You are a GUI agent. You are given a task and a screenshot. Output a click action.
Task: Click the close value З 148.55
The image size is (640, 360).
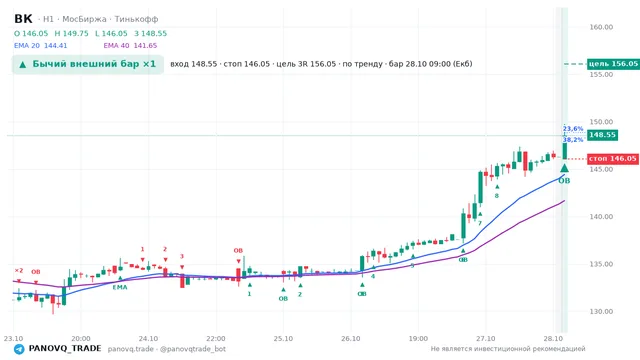[x=151, y=33]
